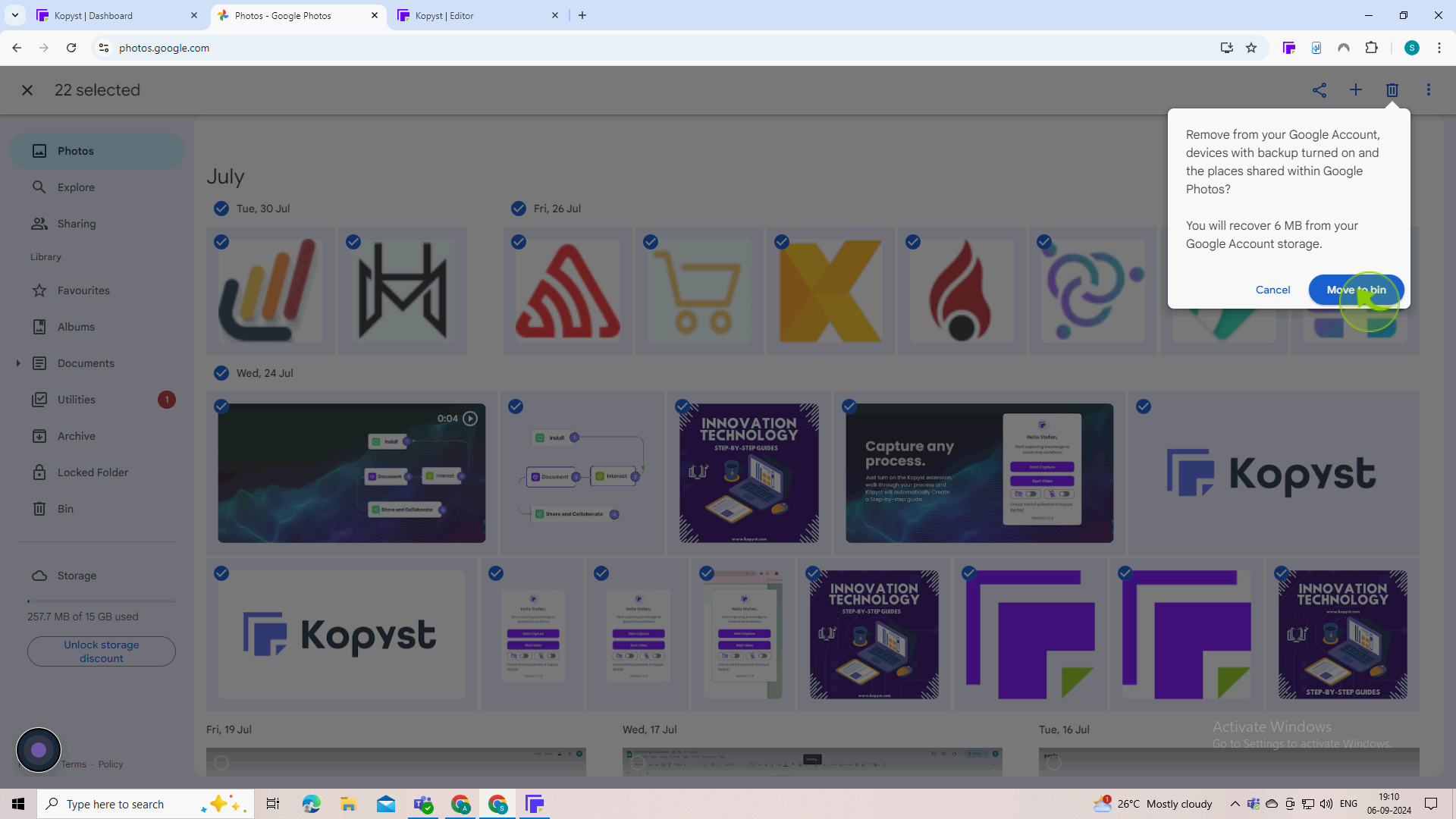Image resolution: width=1456 pixels, height=819 pixels.
Task: Click the install app icon
Action: point(1226,48)
